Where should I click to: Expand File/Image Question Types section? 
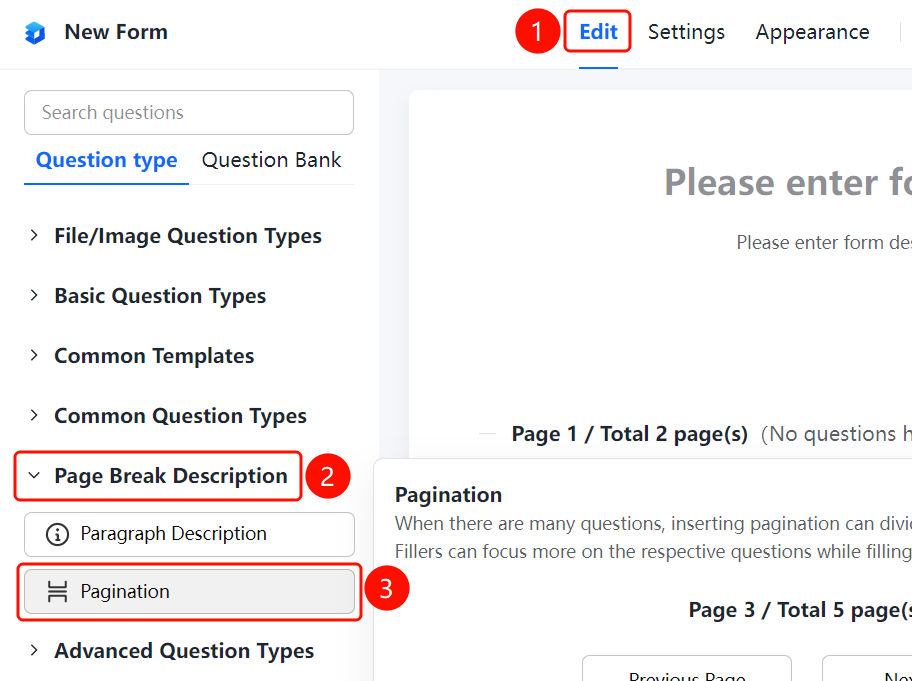176,236
